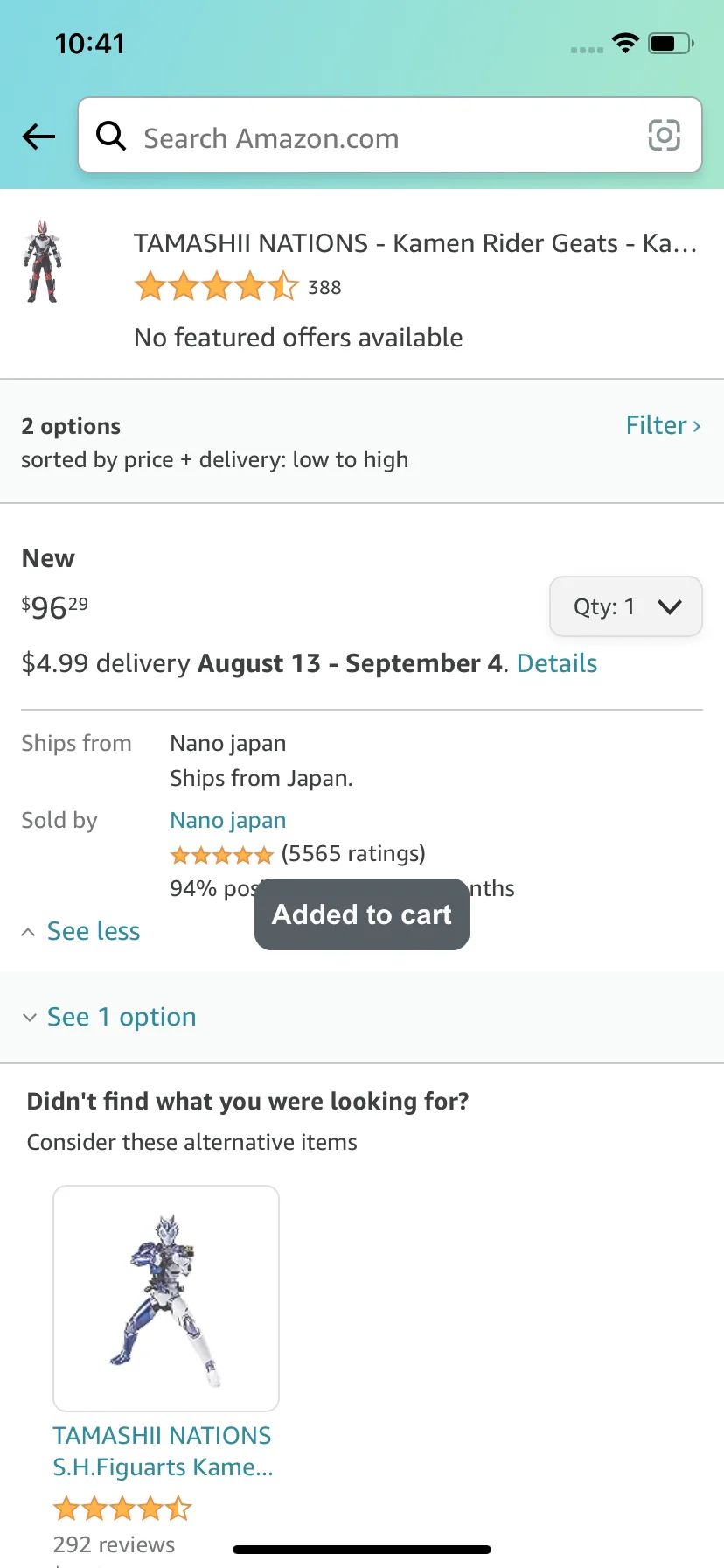Tap the Wi-Fi status icon
The image size is (724, 1568).
[625, 43]
